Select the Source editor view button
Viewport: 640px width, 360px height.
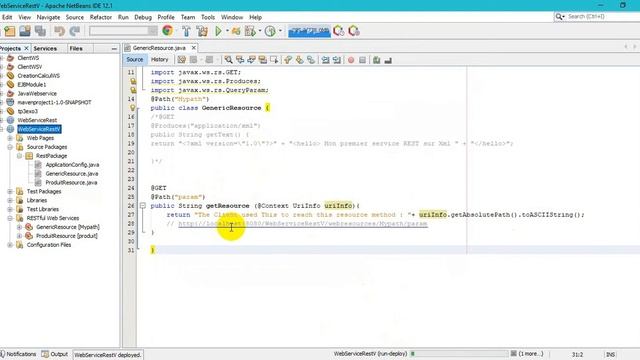point(135,60)
